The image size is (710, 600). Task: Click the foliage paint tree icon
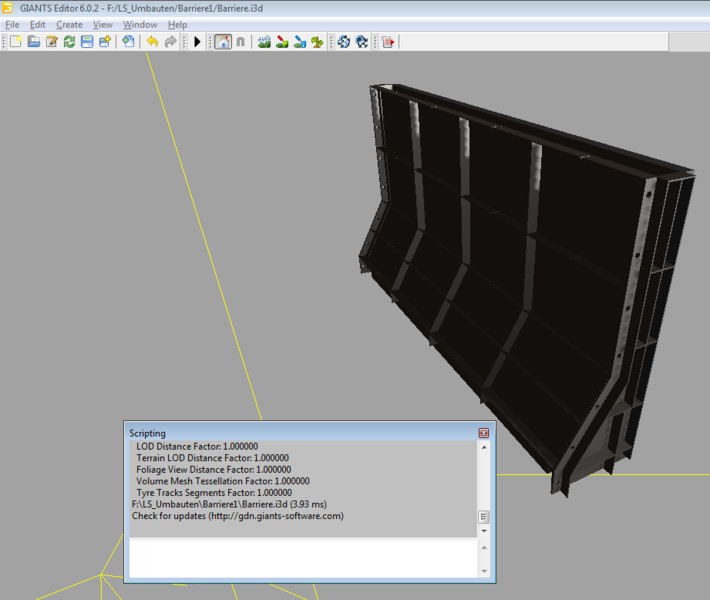tap(317, 42)
